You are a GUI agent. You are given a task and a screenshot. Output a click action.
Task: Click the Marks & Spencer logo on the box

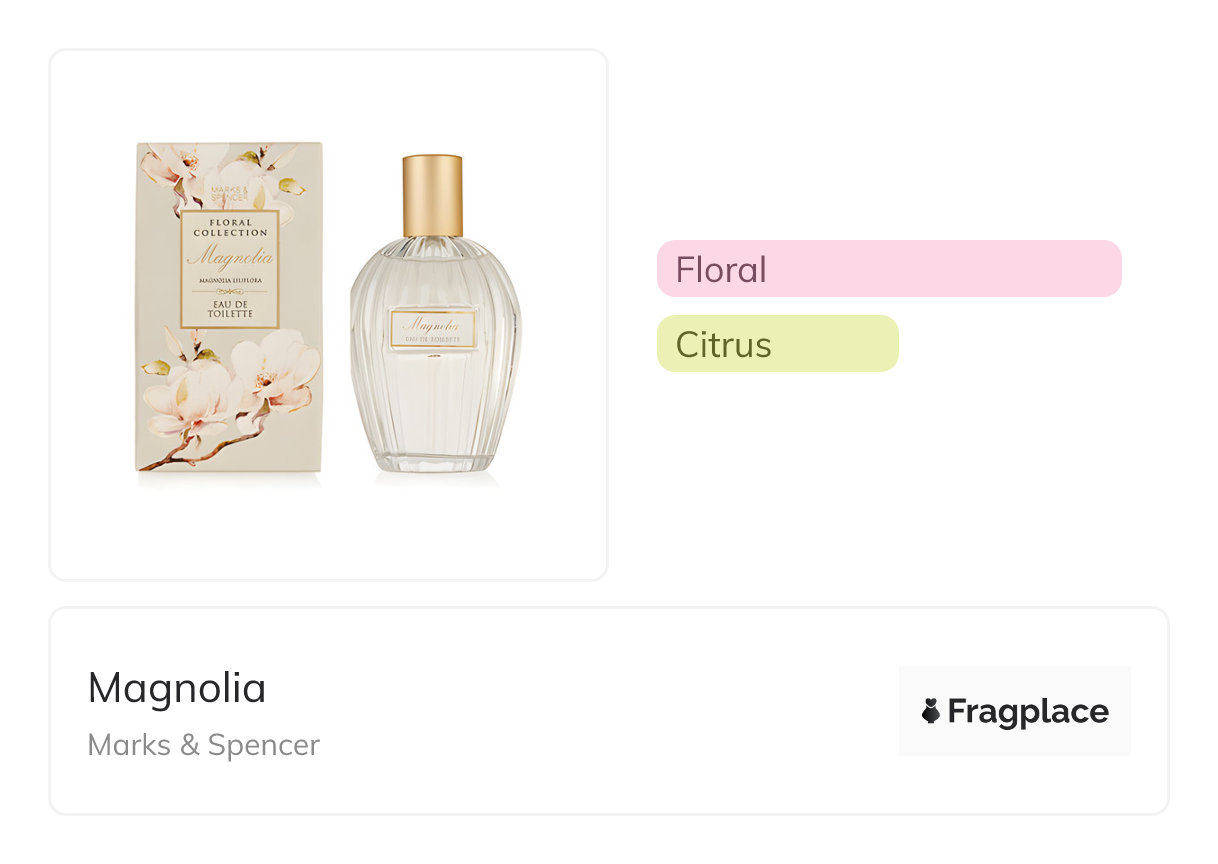pos(228,189)
